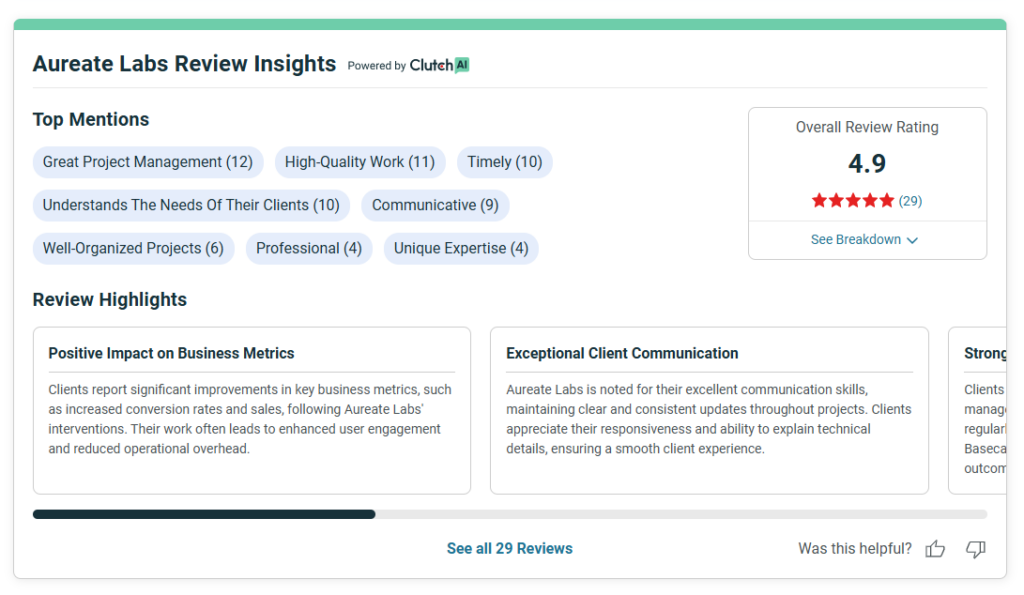
Task: Select the Professional (4) mention tag
Action: pyautogui.click(x=309, y=248)
